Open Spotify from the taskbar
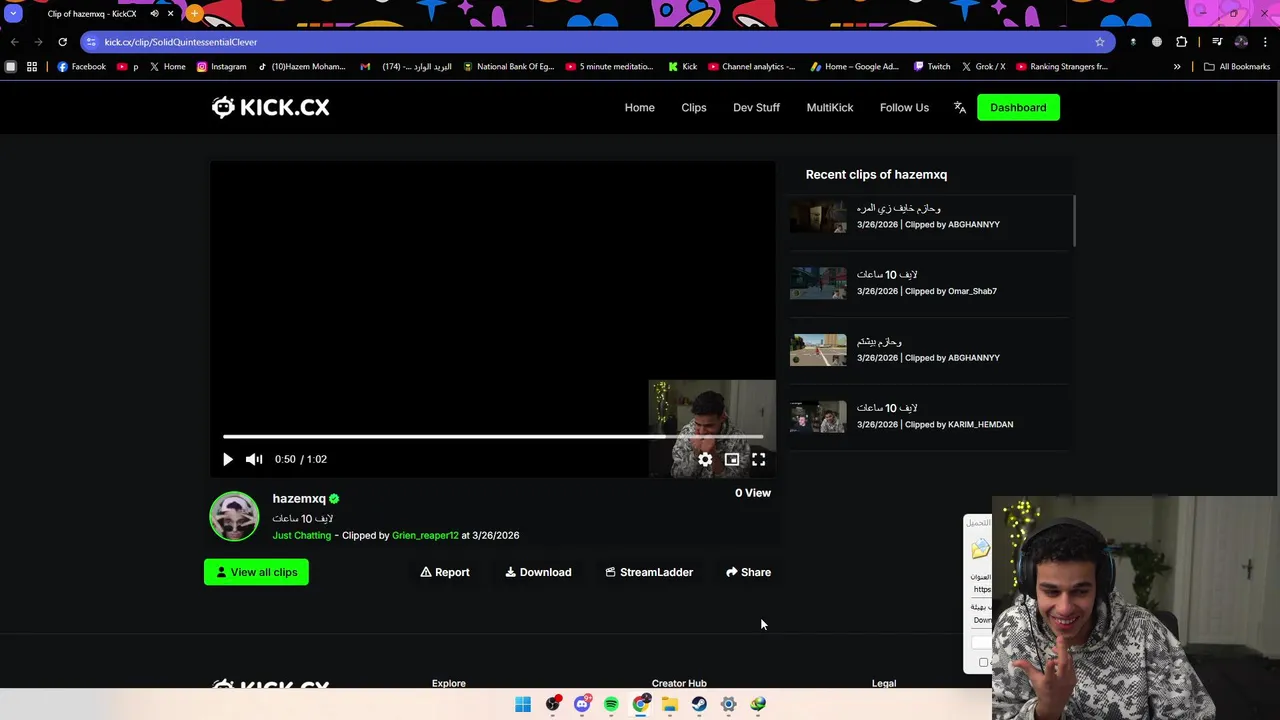Viewport: 1280px width, 720px height. click(x=611, y=704)
